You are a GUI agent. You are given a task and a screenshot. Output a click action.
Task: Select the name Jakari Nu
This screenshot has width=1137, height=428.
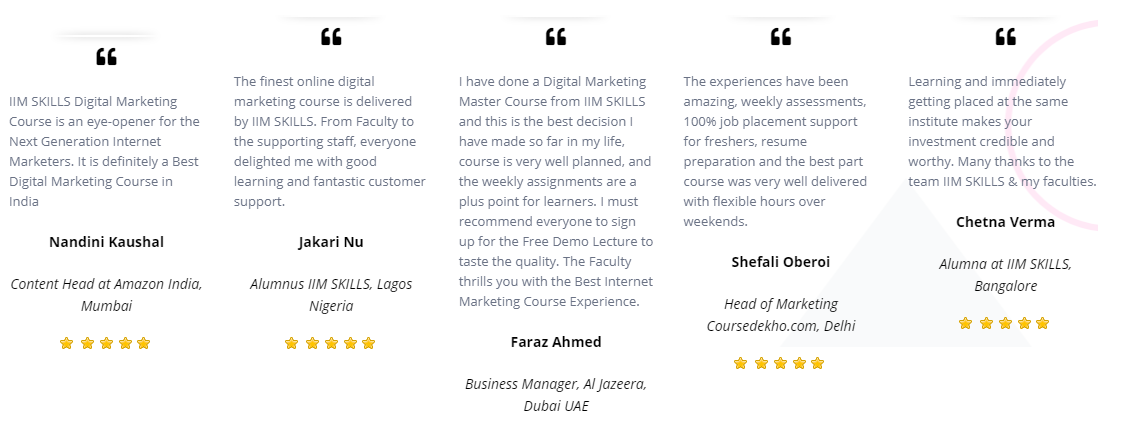point(331,242)
